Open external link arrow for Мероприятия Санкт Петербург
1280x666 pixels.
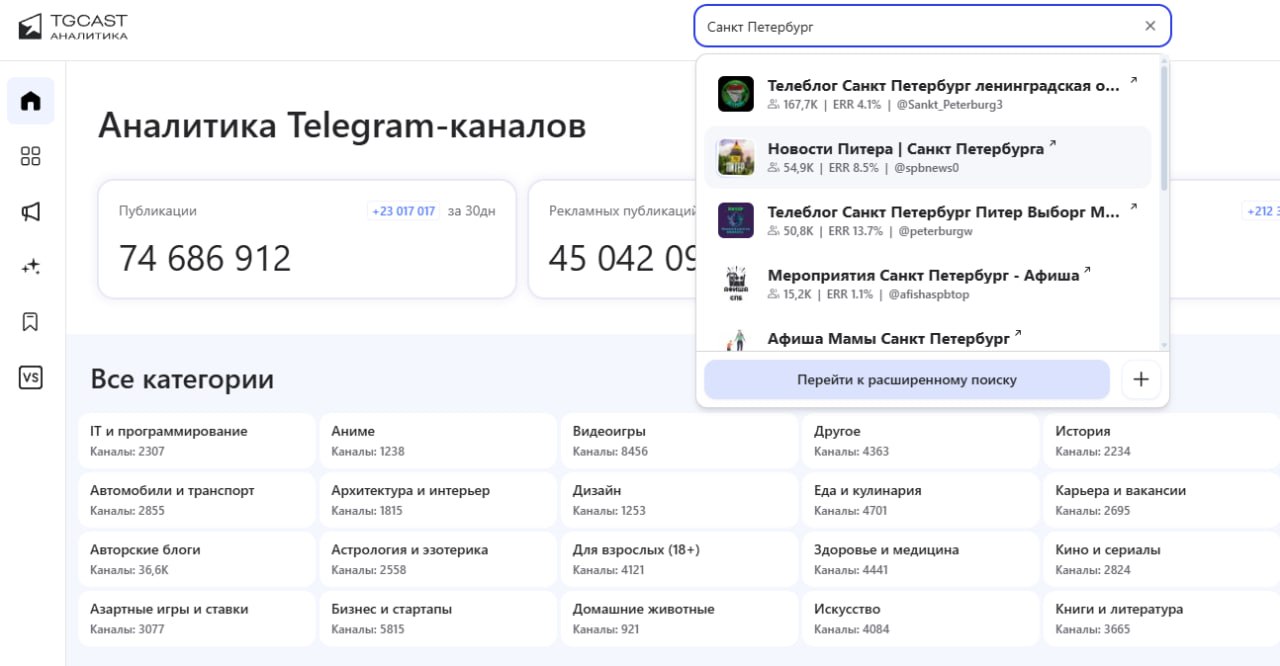click(x=1088, y=270)
